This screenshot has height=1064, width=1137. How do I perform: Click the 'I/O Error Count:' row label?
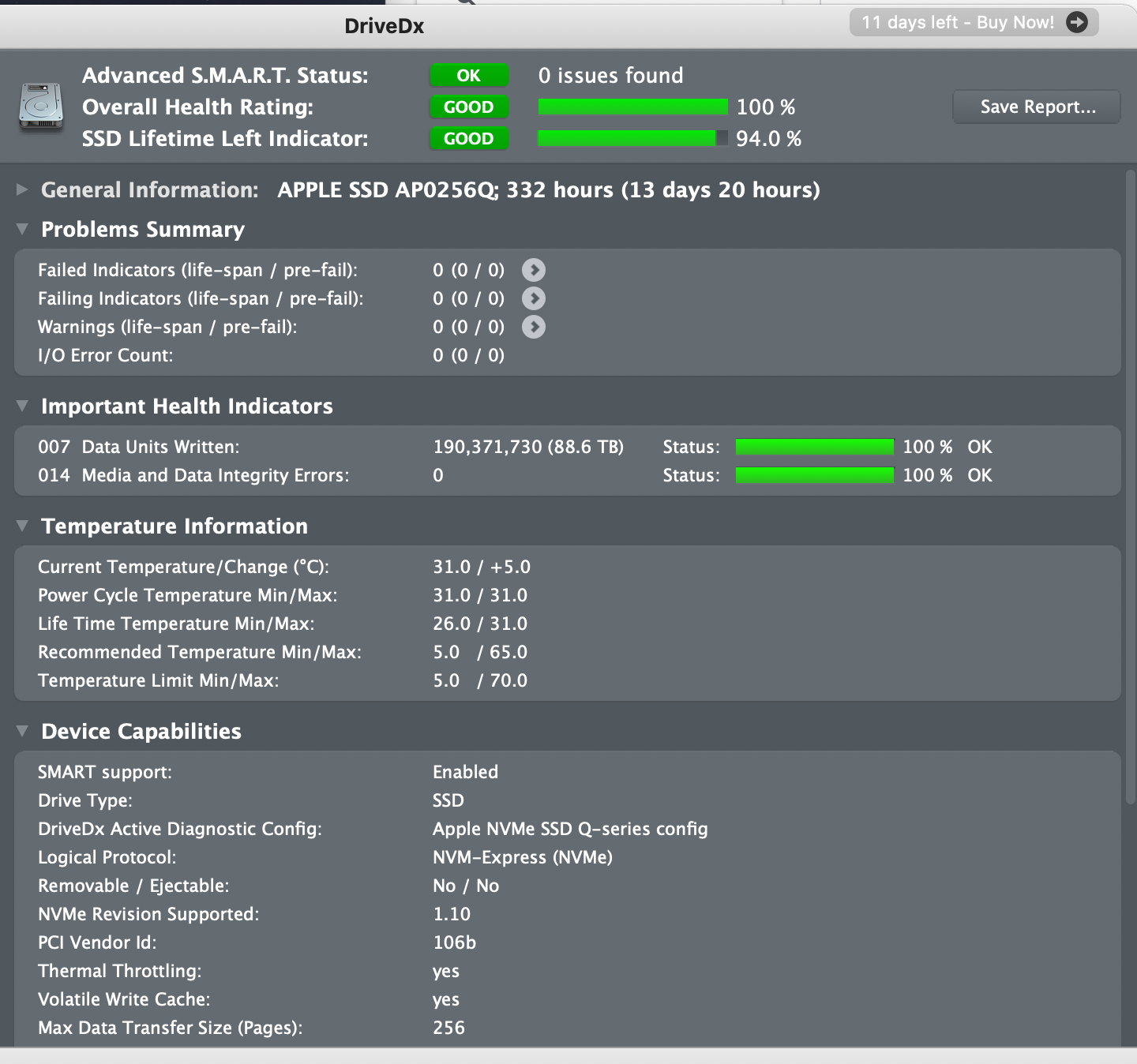(106, 355)
